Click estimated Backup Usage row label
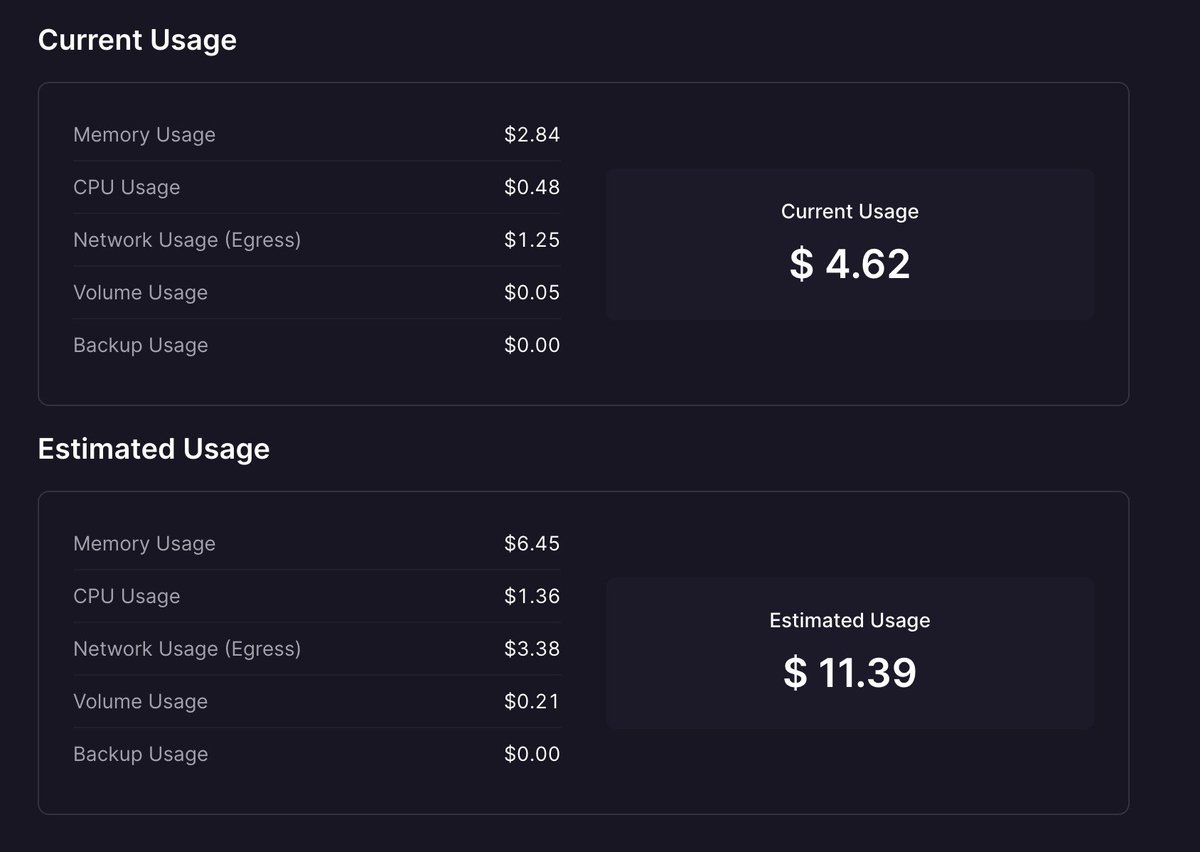Screen dimensions: 1200x852 (x=140, y=754)
